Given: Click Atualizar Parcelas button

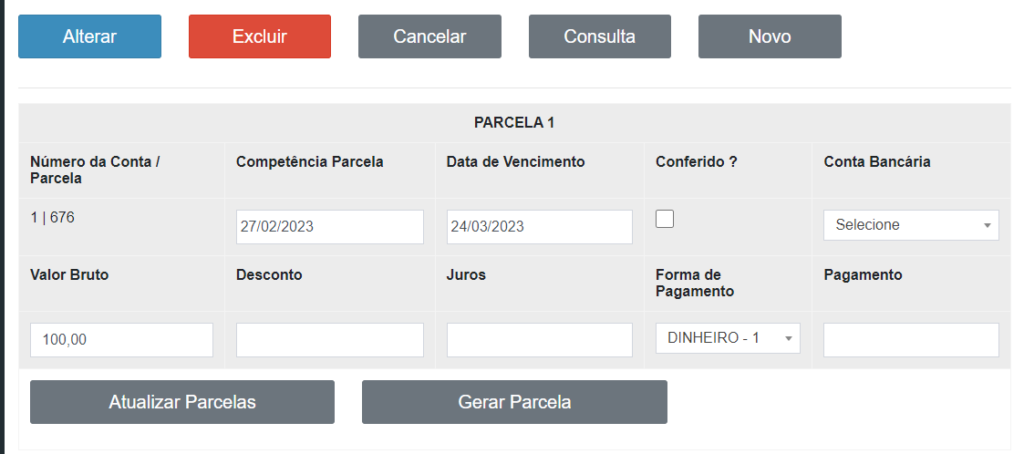Looking at the screenshot, I should coord(182,402).
